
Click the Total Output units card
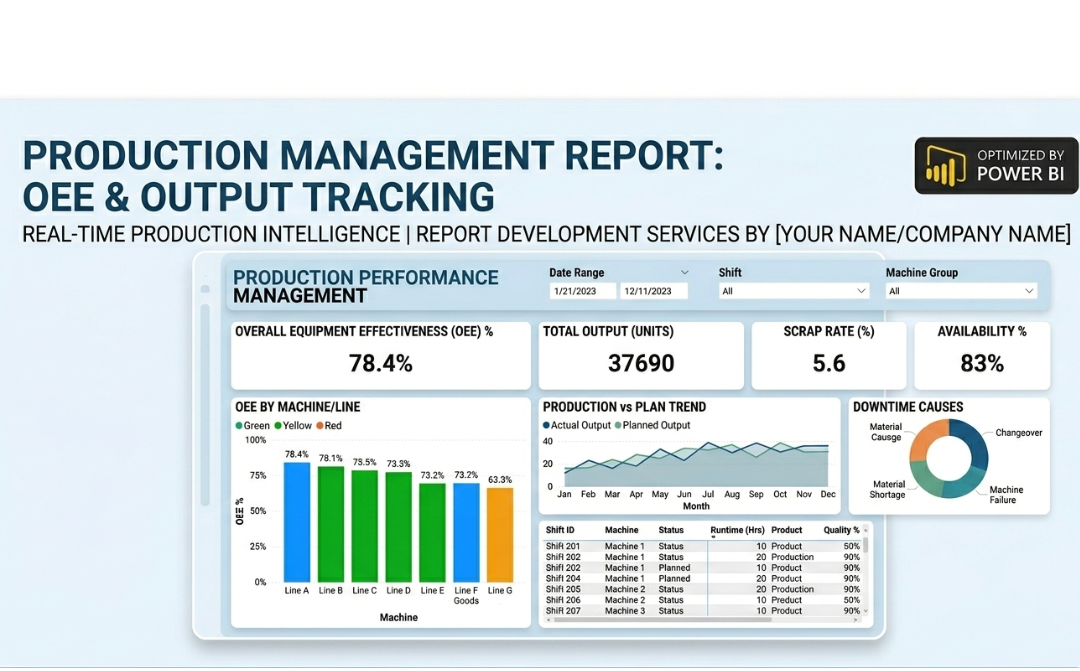[x=640, y=355]
